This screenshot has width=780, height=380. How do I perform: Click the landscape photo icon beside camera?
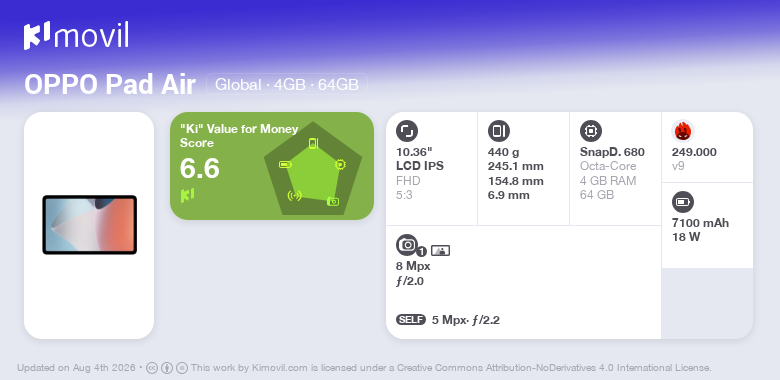(440, 251)
